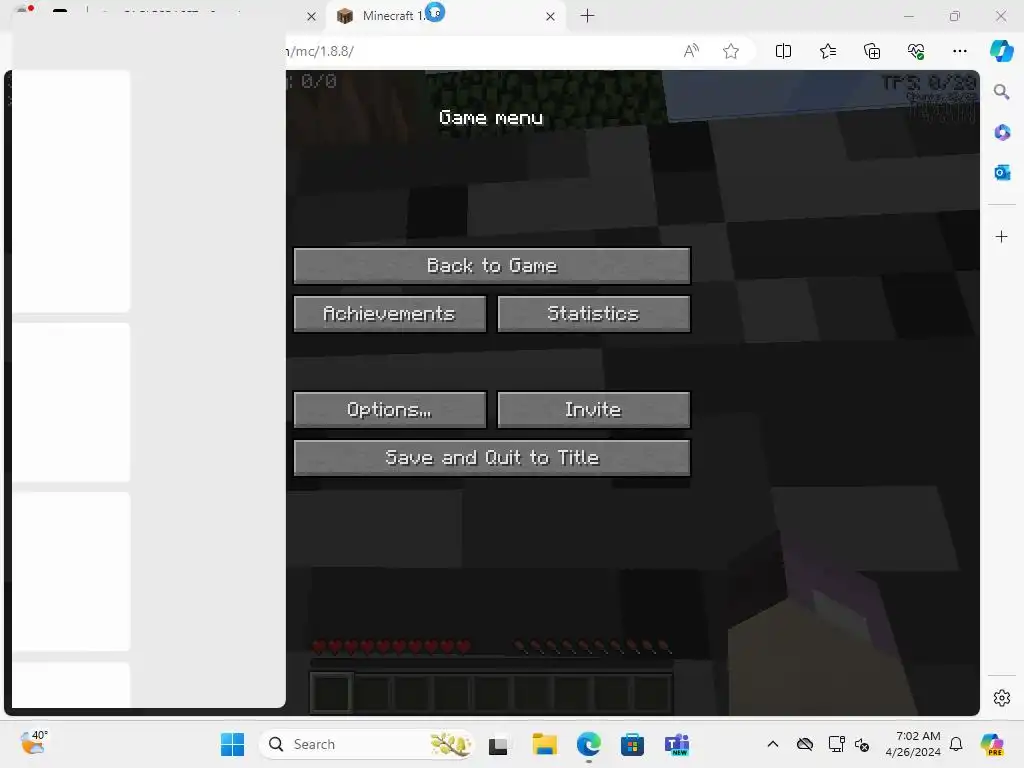Open the Collections panel
This screenshot has height=768, width=1024.
pos(872,51)
